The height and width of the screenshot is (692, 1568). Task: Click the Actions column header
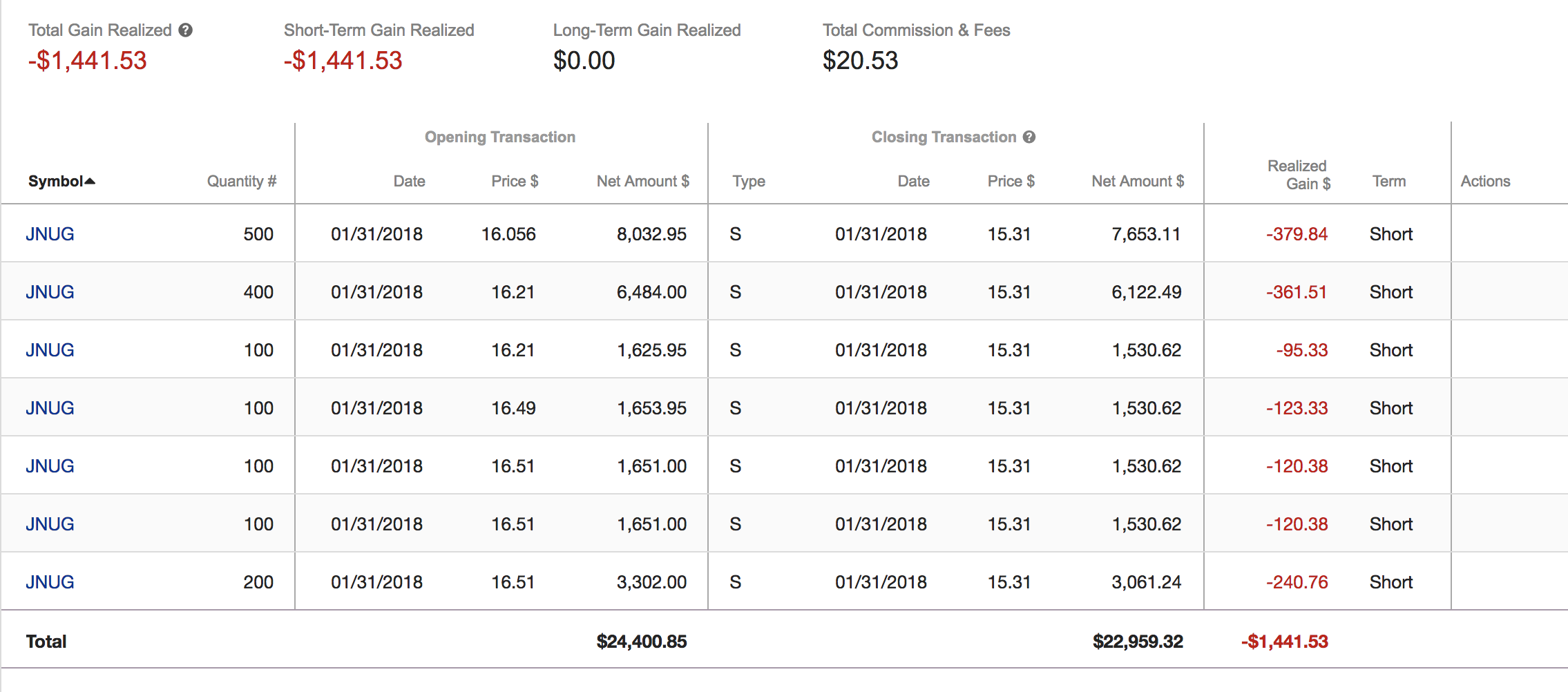point(1485,181)
